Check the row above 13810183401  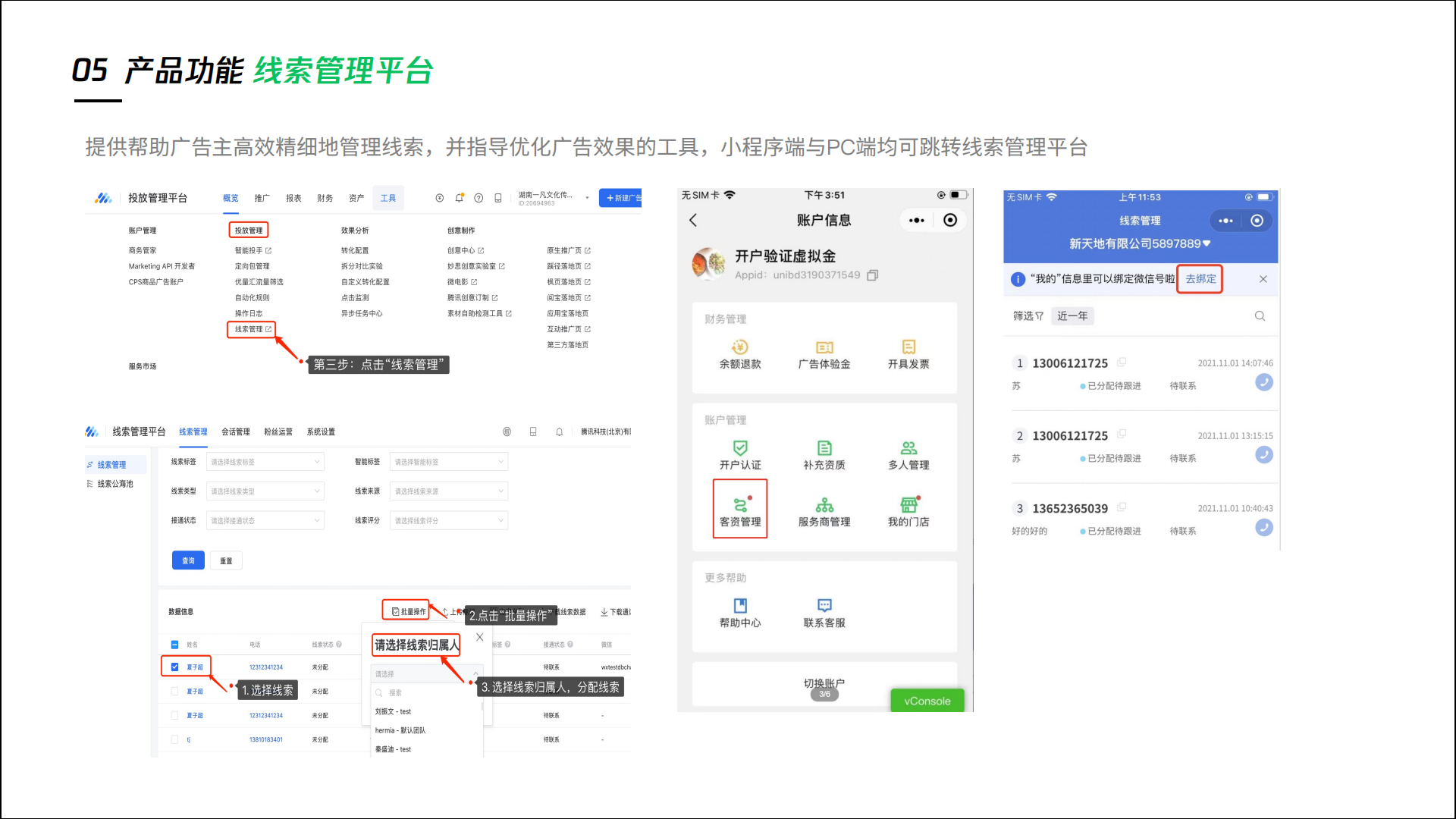(x=174, y=715)
